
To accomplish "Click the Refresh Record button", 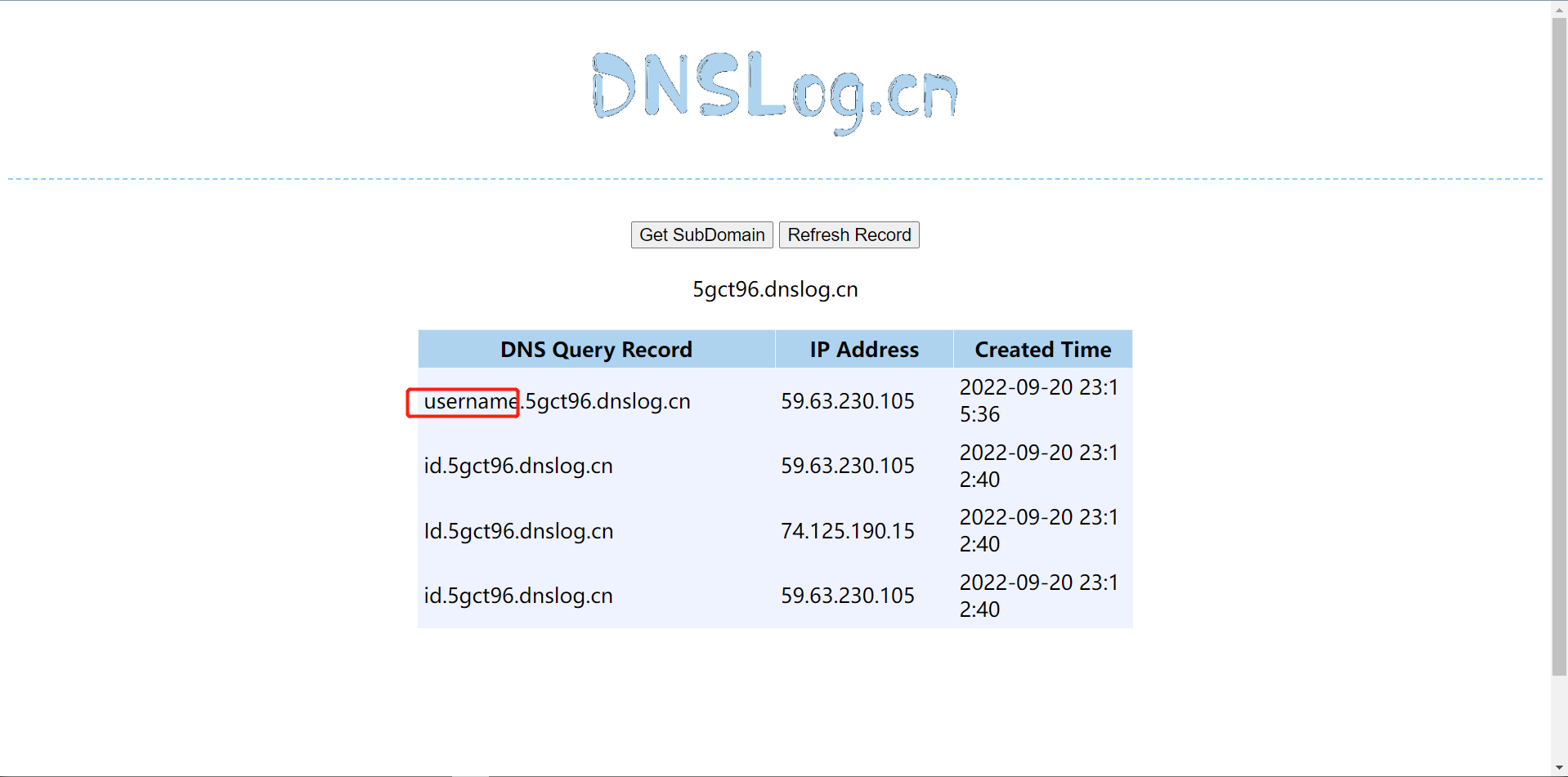I will point(849,235).
